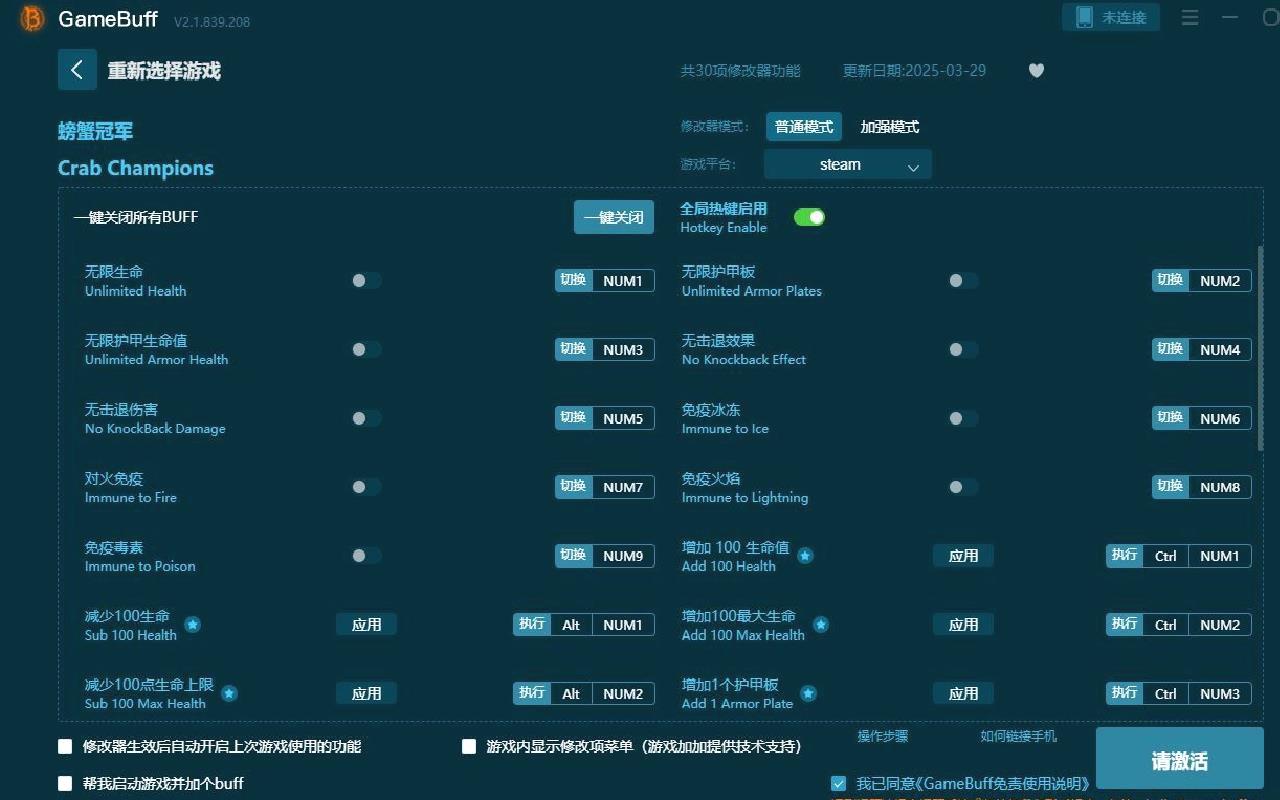The height and width of the screenshot is (800, 1280).
Task: Check launch game and add buff checkbox
Action: 65,783
